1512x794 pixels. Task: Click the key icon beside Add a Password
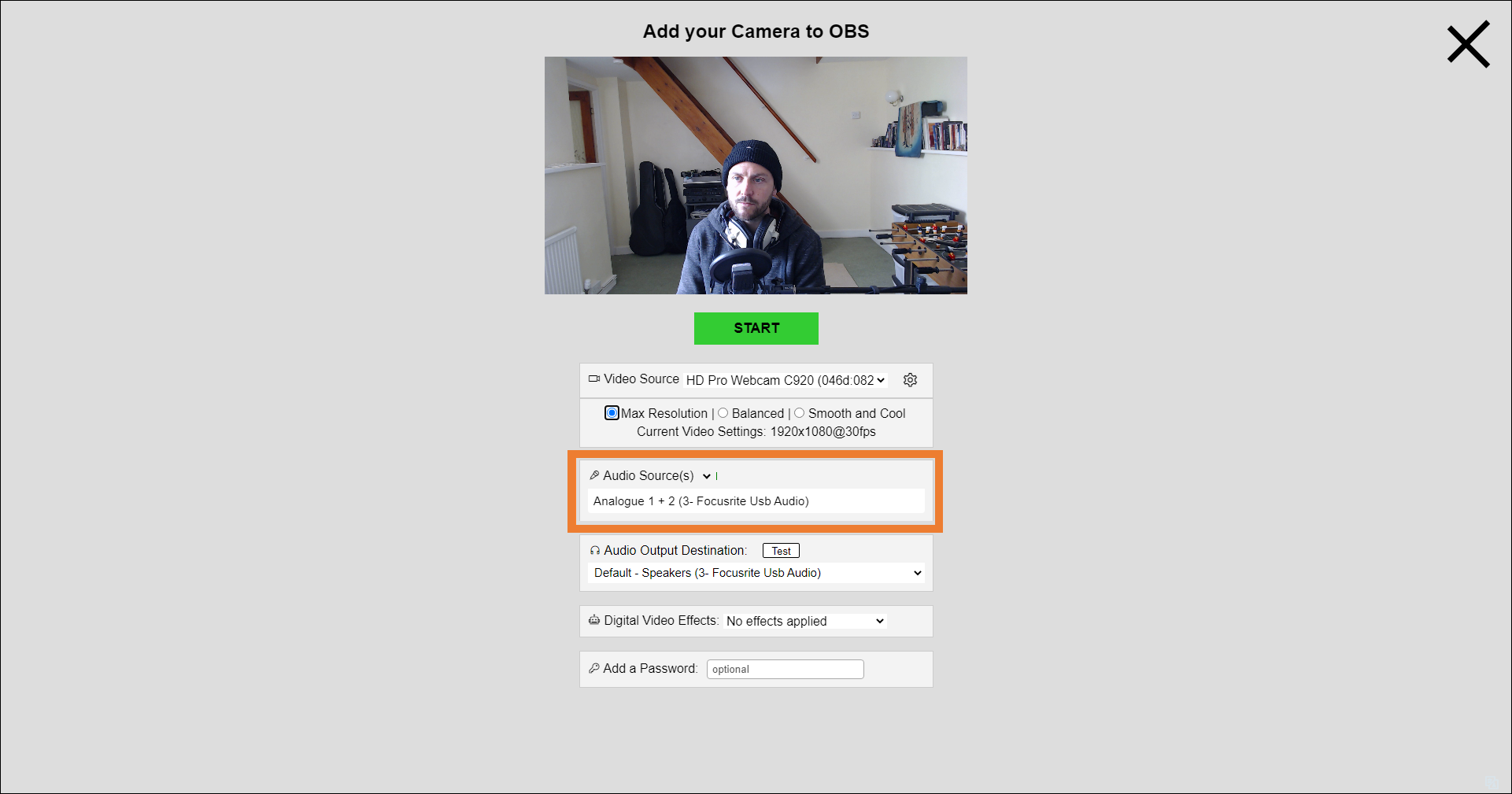pyautogui.click(x=594, y=669)
